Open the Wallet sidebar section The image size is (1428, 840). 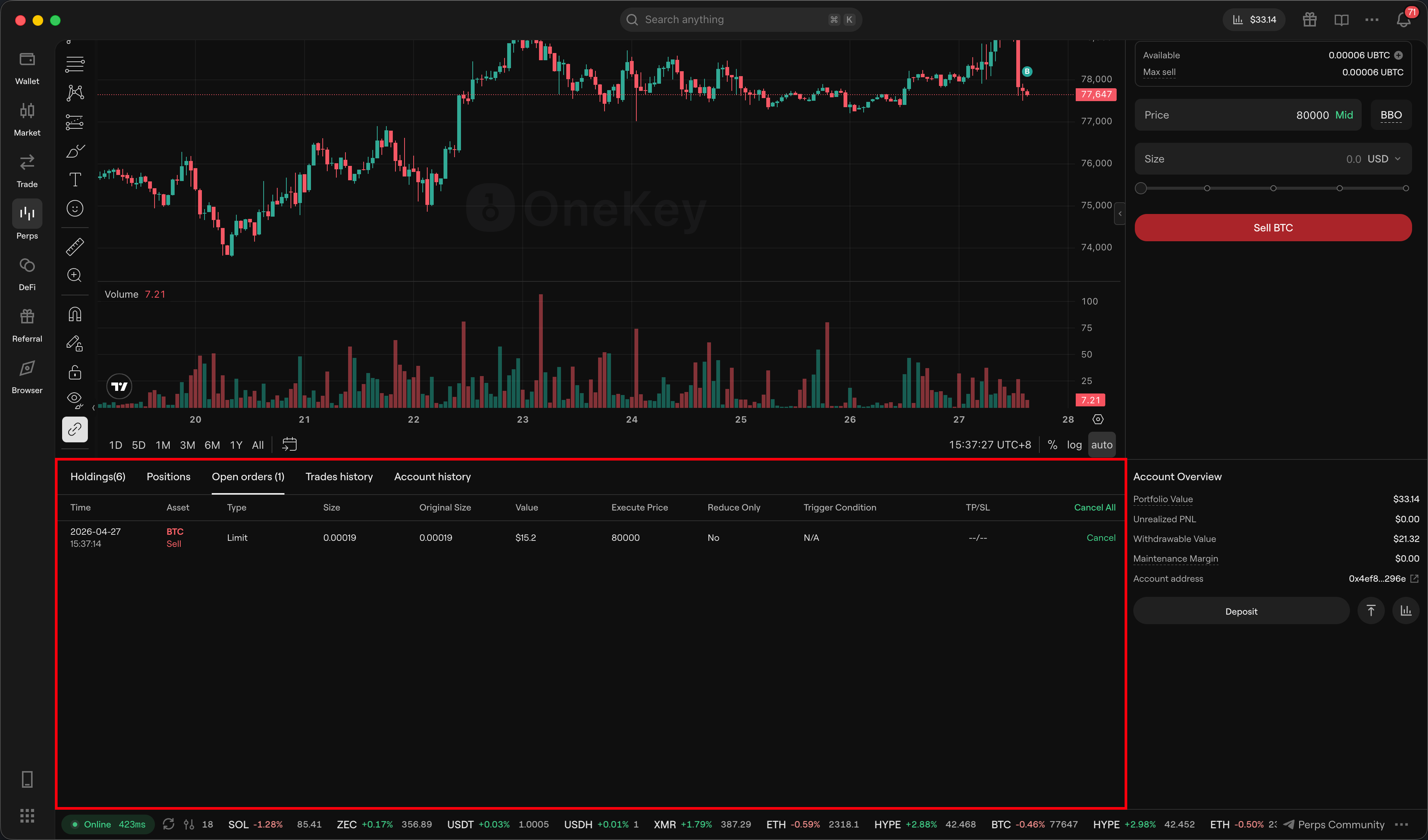point(27,68)
